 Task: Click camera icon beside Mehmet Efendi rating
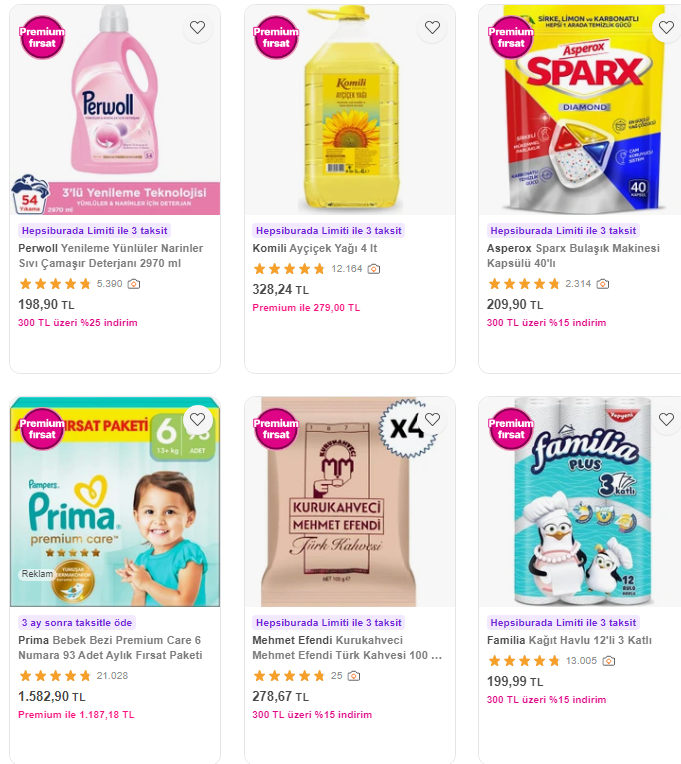pyautogui.click(x=354, y=676)
